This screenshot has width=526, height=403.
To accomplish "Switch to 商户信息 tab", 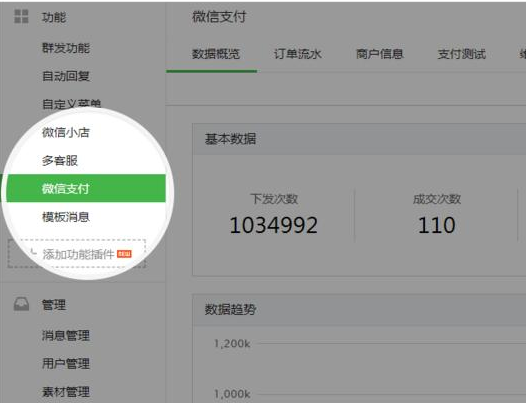I will click(379, 54).
